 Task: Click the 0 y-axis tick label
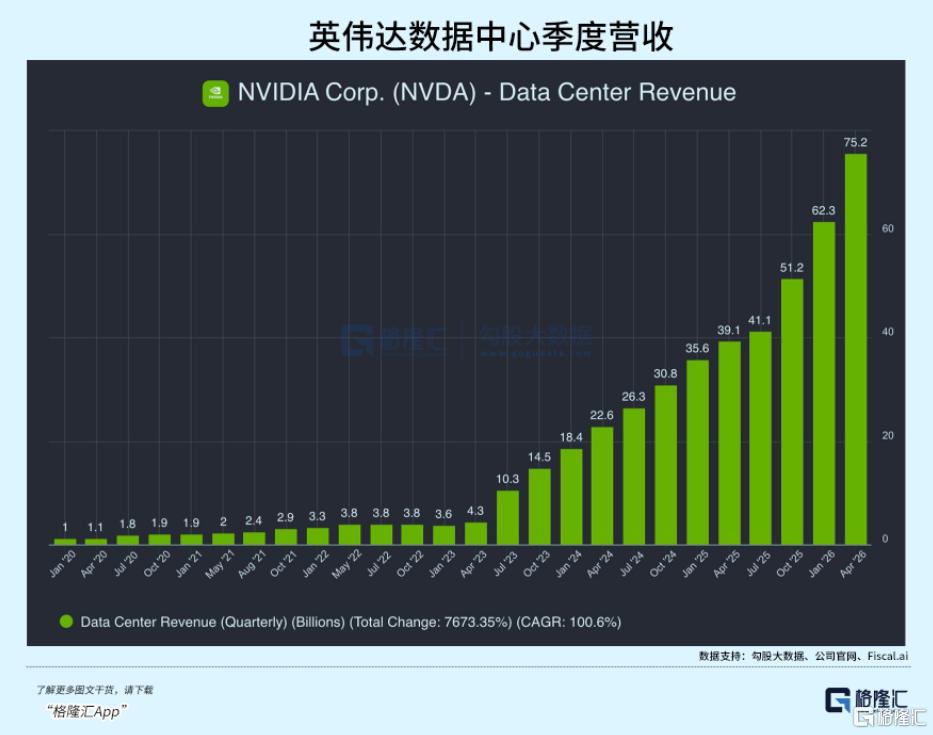click(885, 539)
